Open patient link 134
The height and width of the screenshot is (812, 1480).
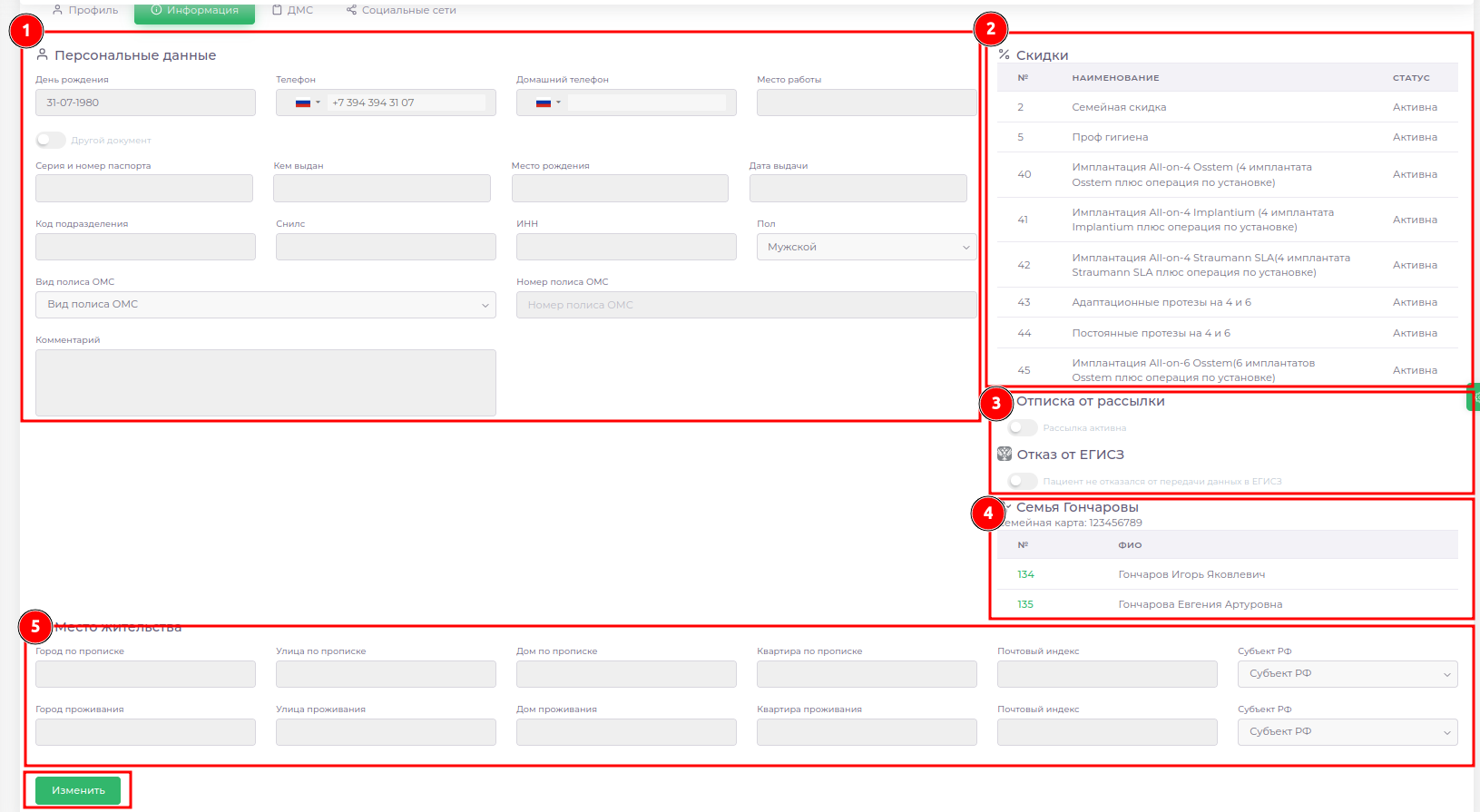click(1025, 574)
